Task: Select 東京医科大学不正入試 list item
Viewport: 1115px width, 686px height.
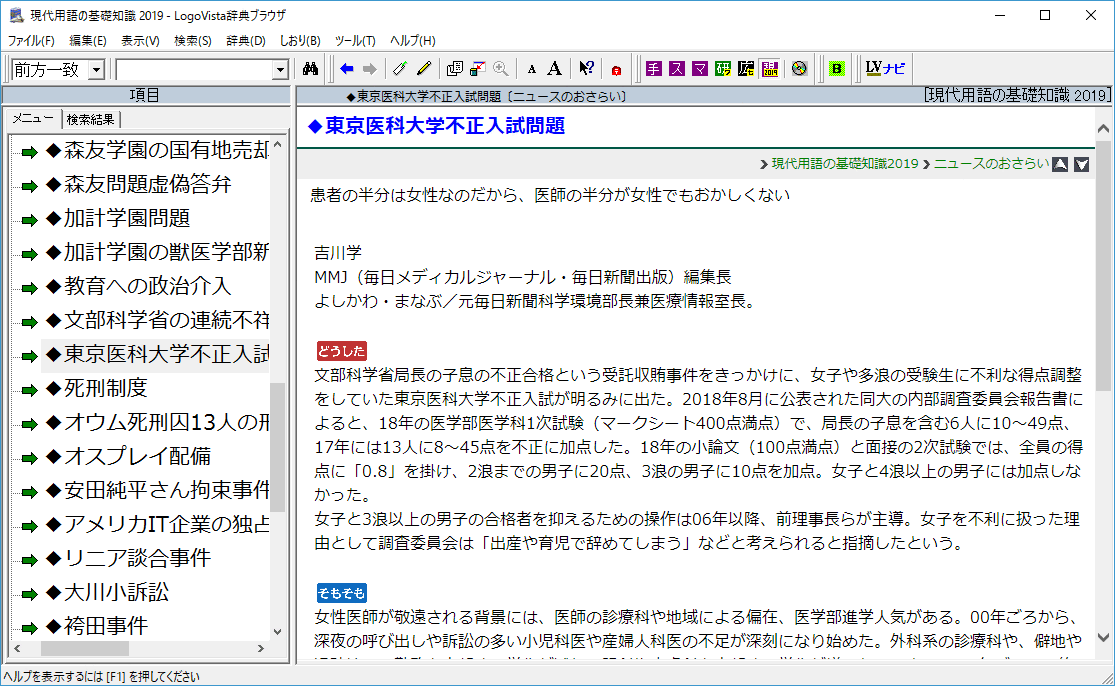Action: point(156,354)
